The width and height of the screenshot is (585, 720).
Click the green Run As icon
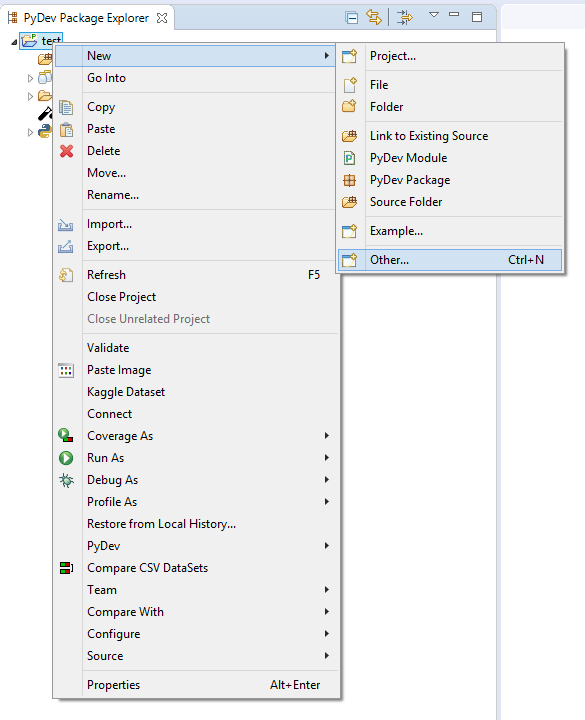point(66,458)
